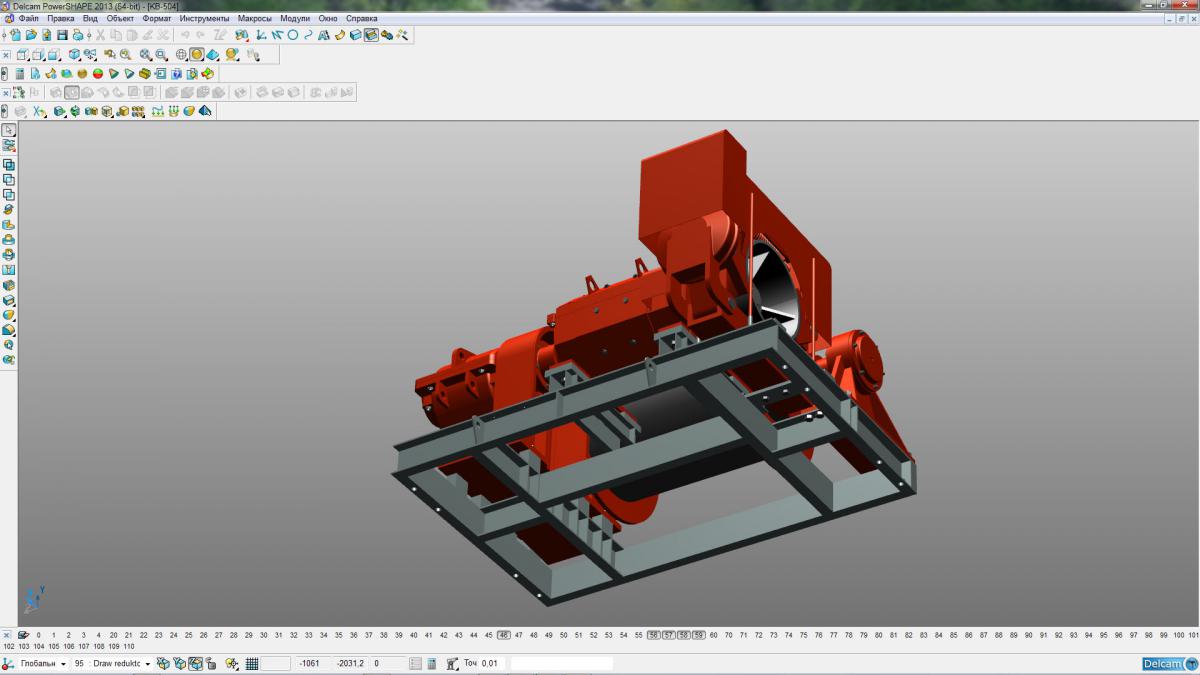Open the annotation text tool icon
The height and width of the screenshot is (675, 1200).
[324, 34]
